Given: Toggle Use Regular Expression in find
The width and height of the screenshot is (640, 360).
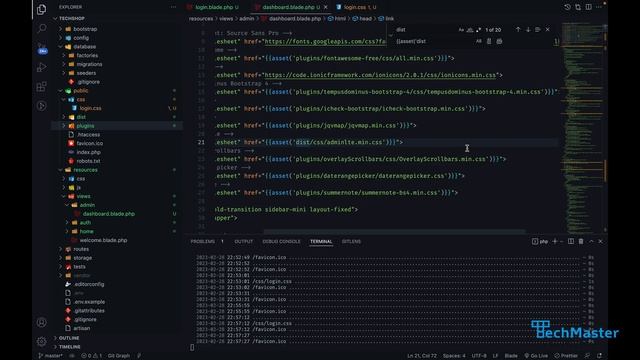Looking at the screenshot, I should pyautogui.click(x=478, y=29).
